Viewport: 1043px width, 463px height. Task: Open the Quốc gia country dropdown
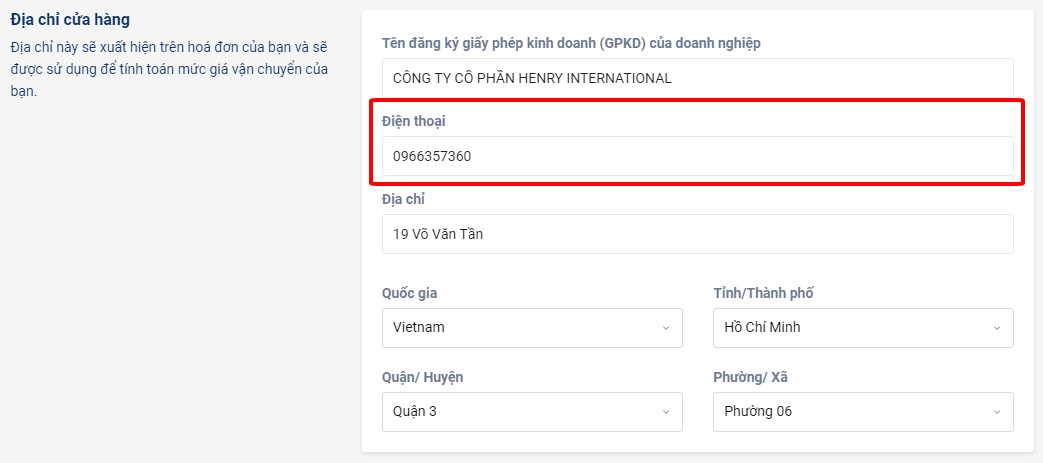pyautogui.click(x=532, y=327)
